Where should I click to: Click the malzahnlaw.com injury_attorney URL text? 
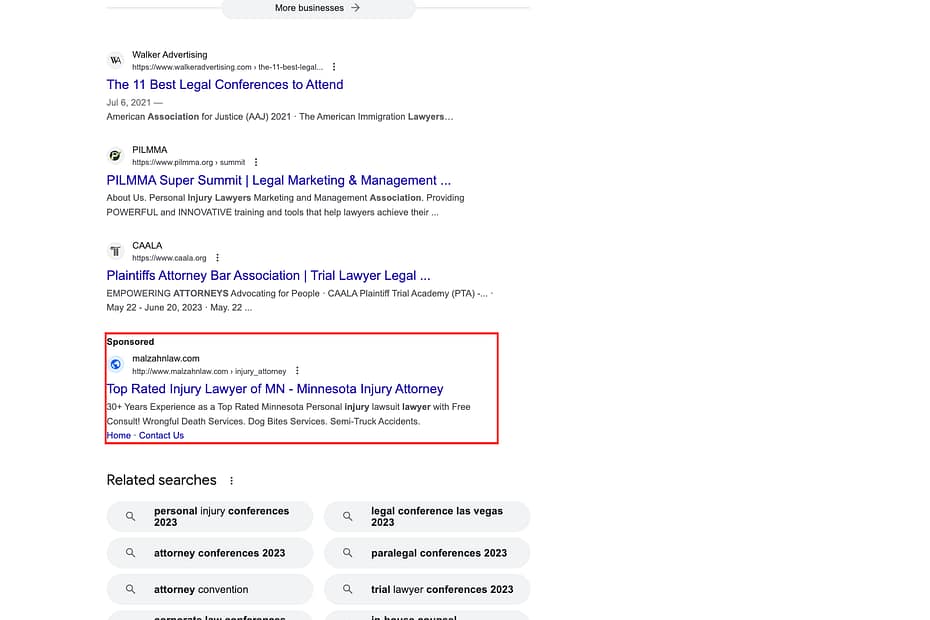pyautogui.click(x=209, y=371)
